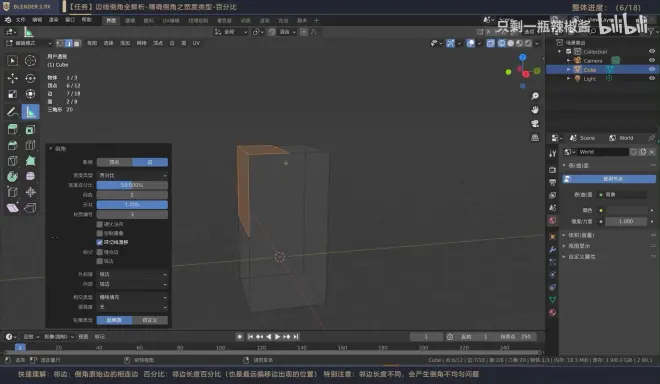
Task: Expand the Light item in the outliner
Action: pos(569,79)
